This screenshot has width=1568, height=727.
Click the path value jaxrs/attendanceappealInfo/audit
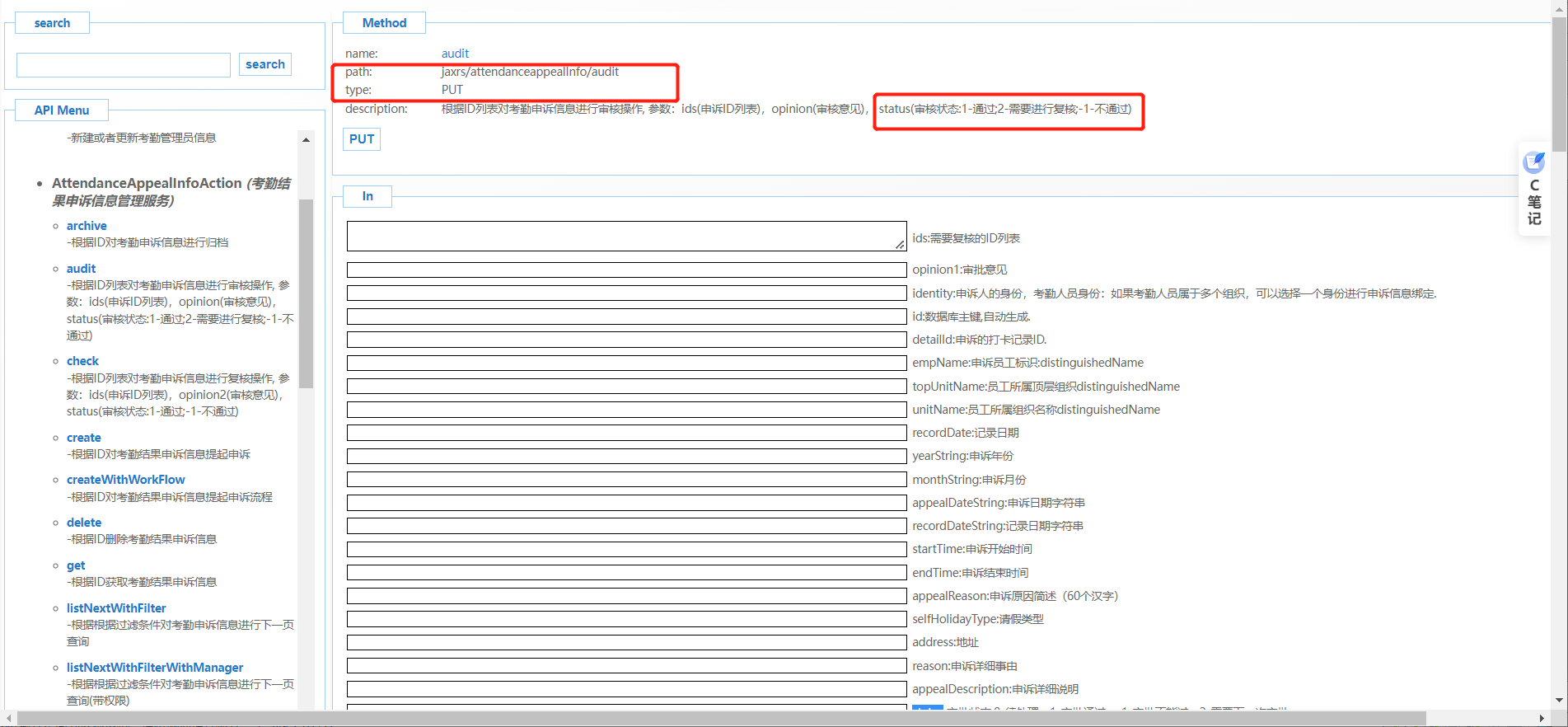coord(530,72)
